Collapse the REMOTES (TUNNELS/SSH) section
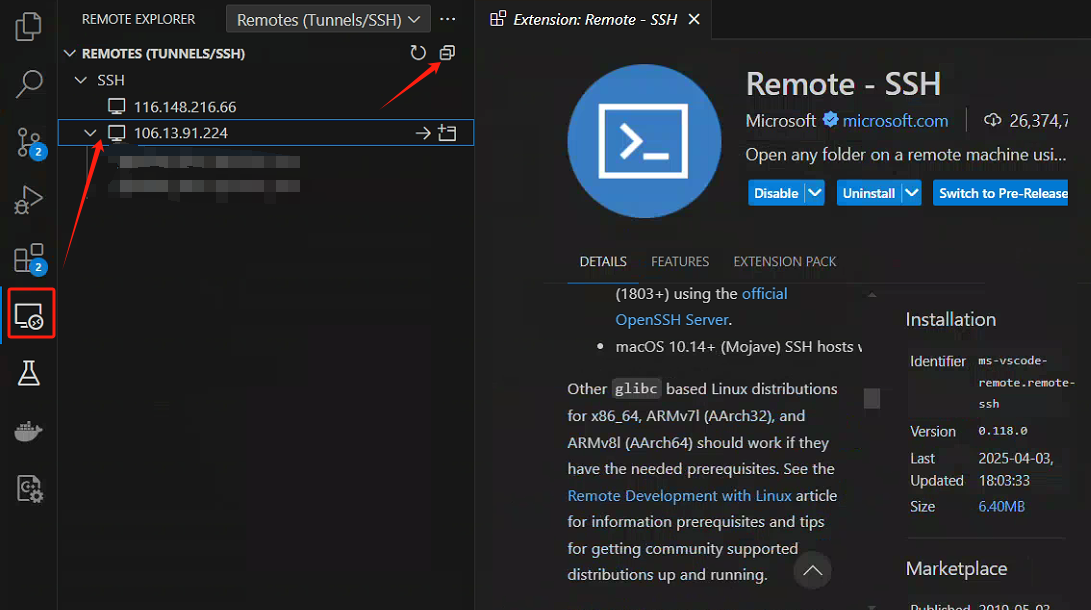Screen dimensions: 1091x610 point(70,54)
